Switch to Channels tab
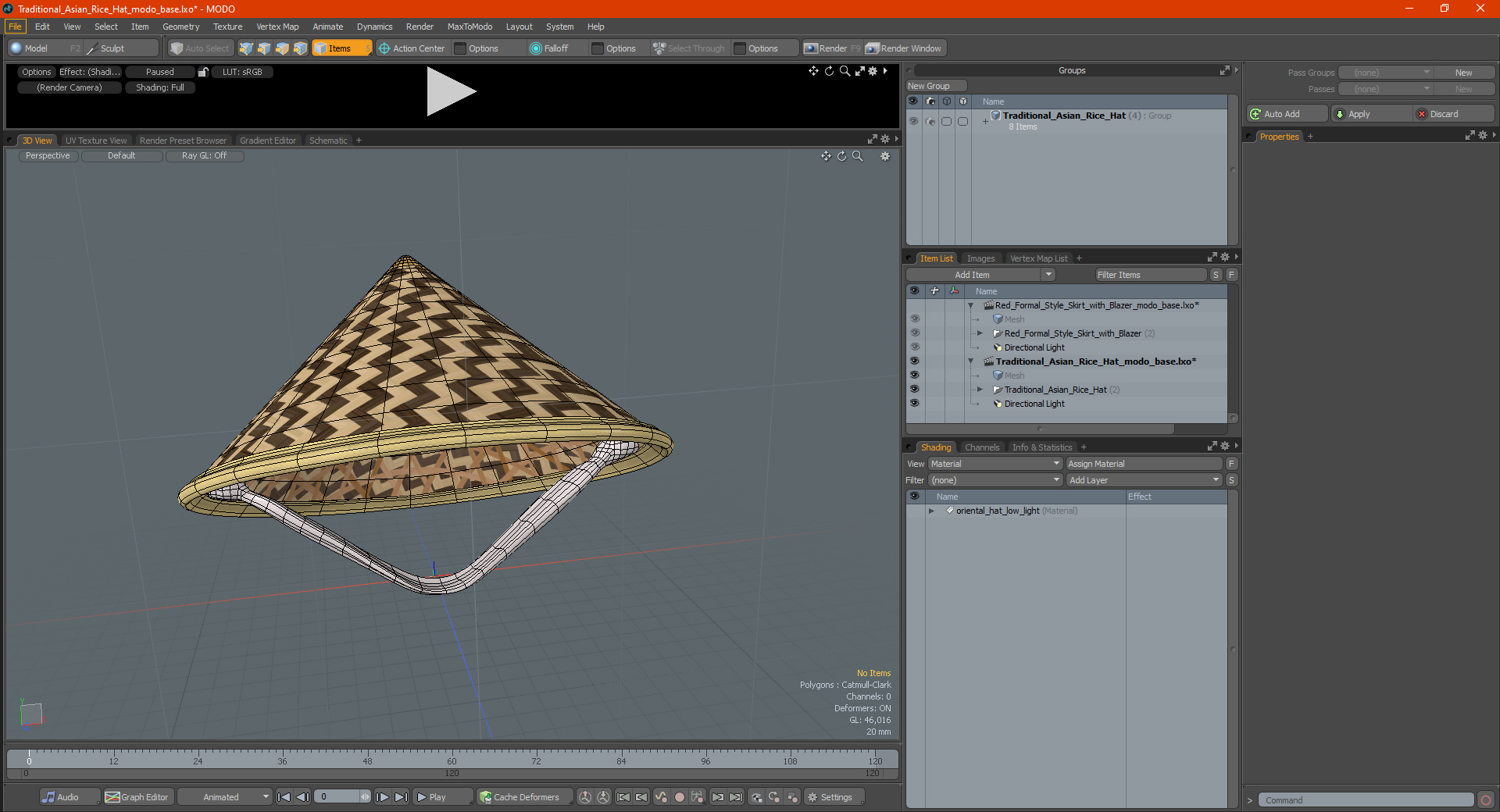Viewport: 1500px width, 812px height. pos(982,447)
